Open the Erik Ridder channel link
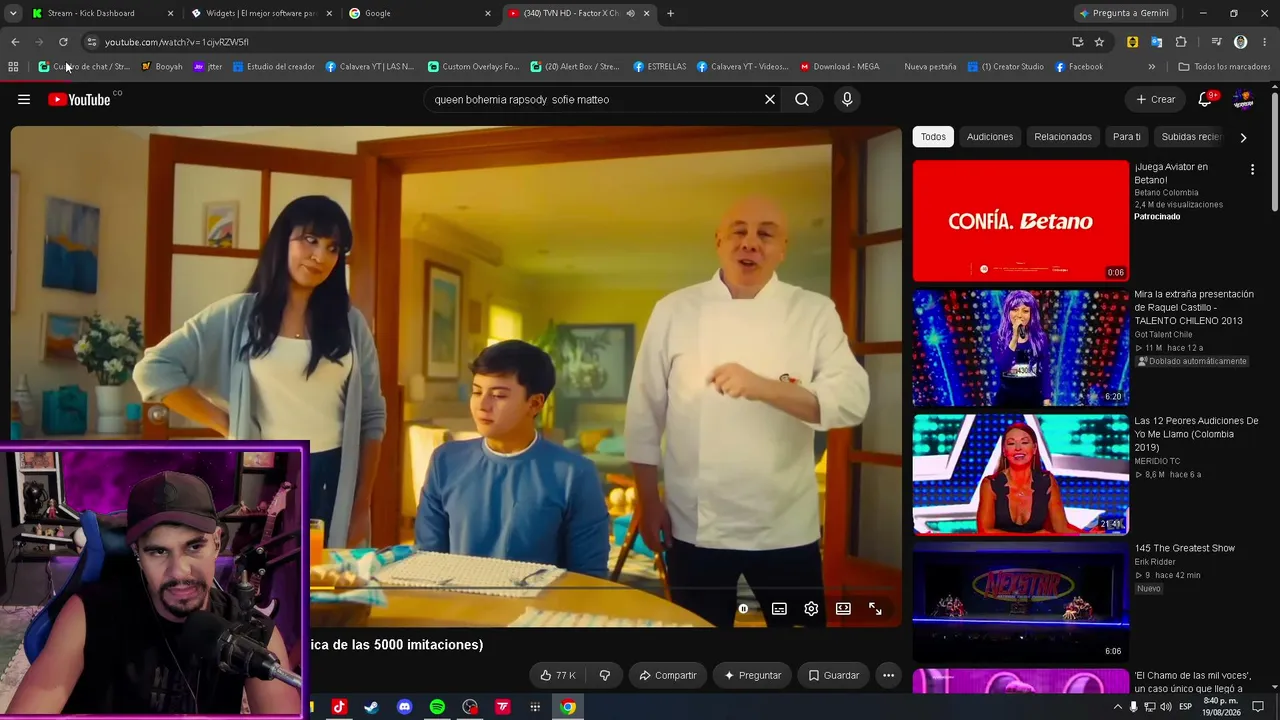This screenshot has height=720, width=1280. (x=1154, y=562)
